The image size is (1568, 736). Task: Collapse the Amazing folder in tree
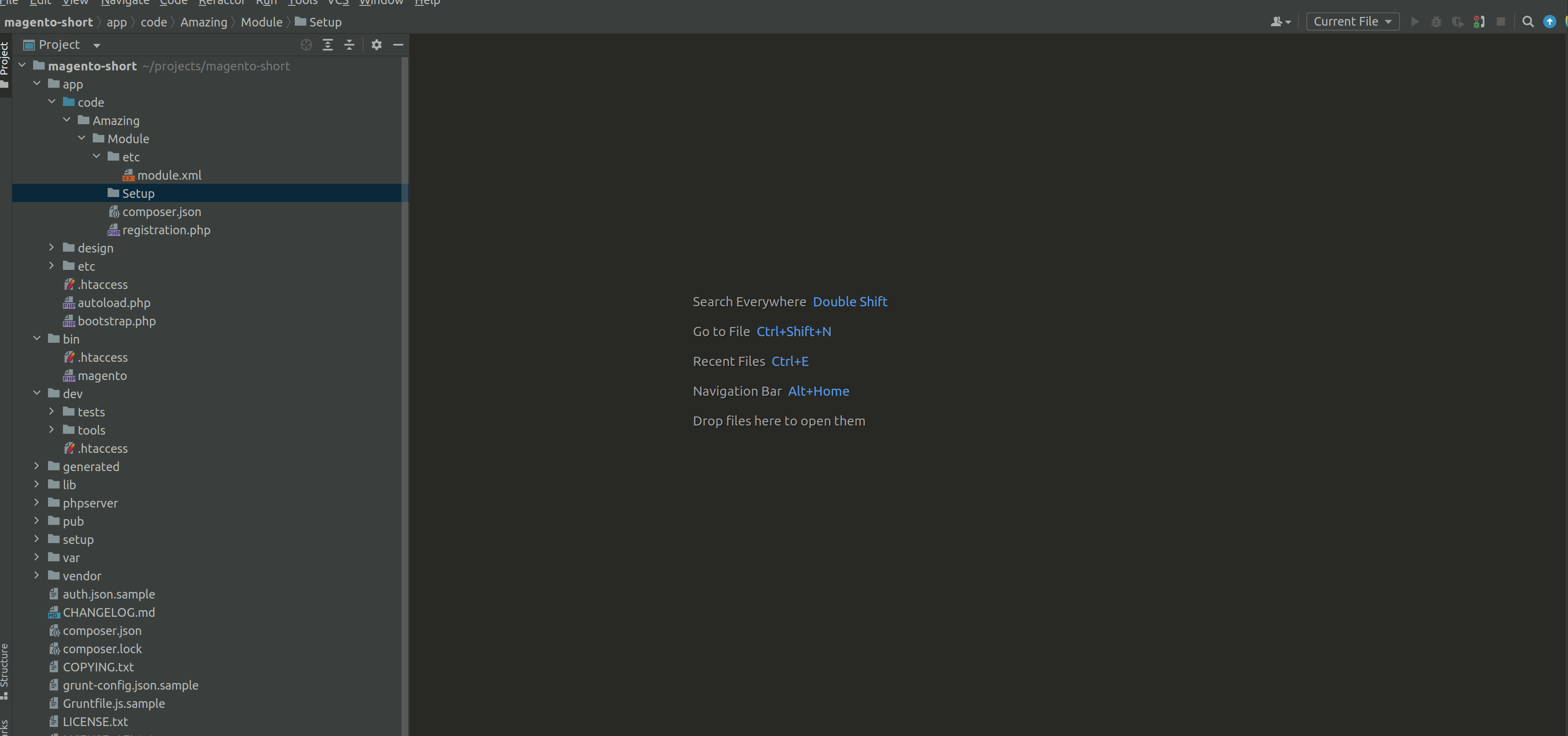click(x=67, y=120)
